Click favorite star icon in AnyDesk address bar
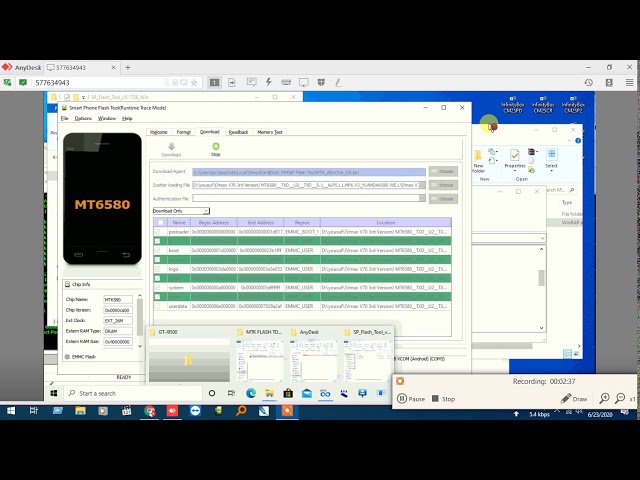Image resolution: width=640 pixels, height=480 pixels. click(194, 82)
